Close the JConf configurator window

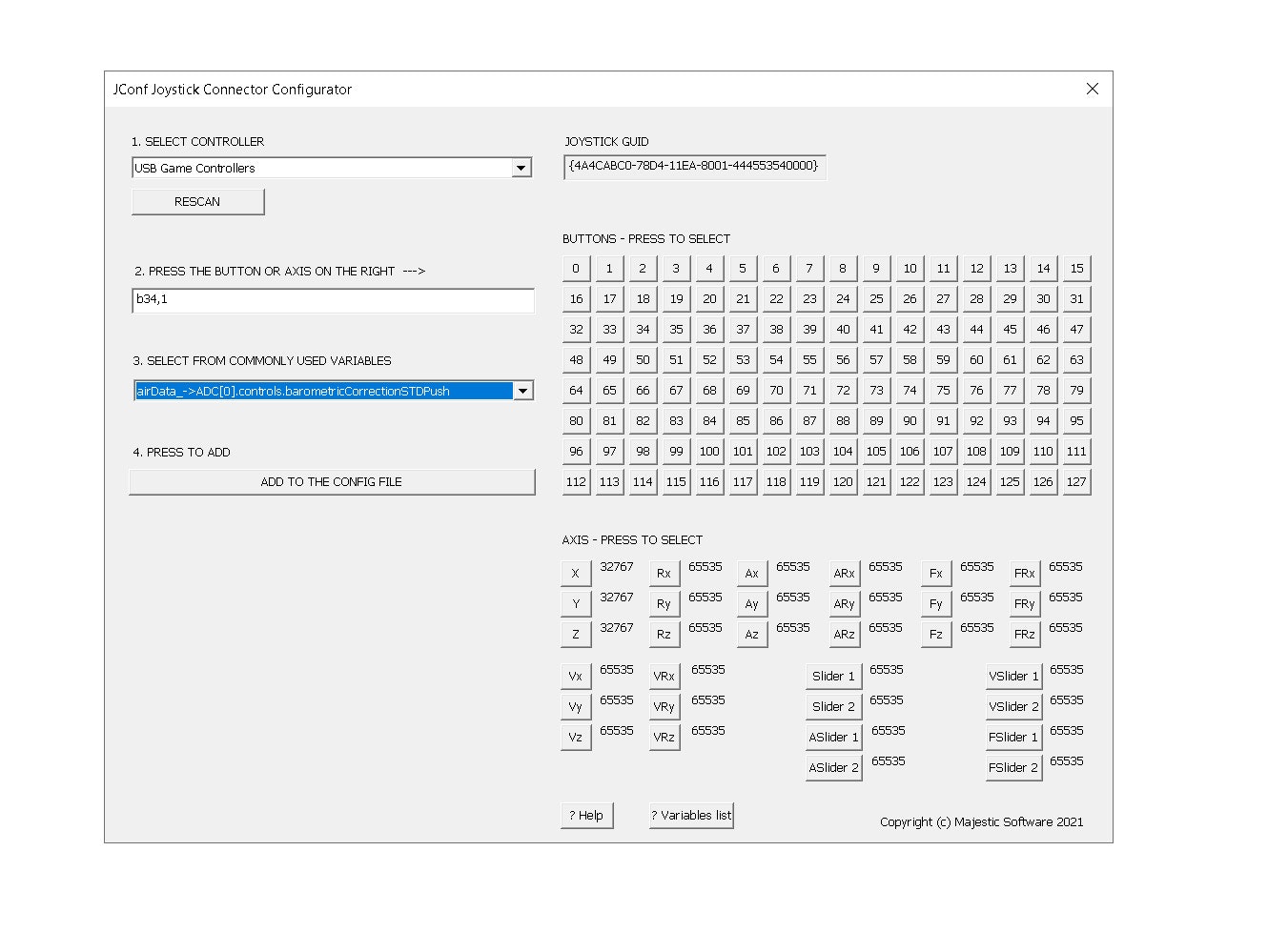pos(1093,89)
